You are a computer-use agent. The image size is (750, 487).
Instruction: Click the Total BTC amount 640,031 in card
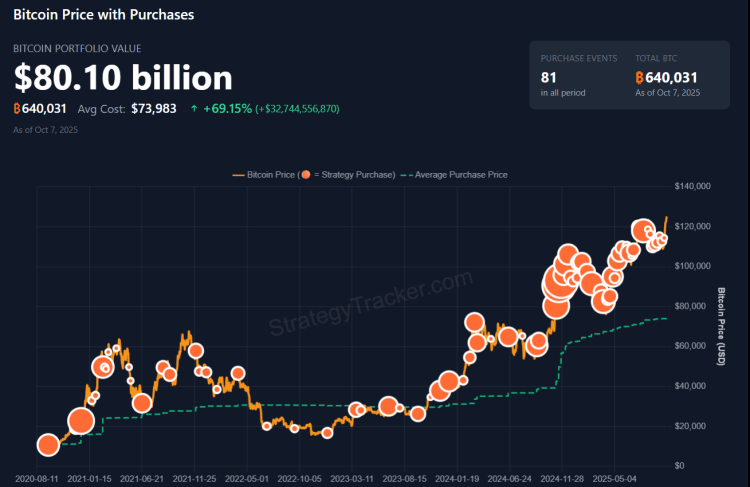[672, 77]
